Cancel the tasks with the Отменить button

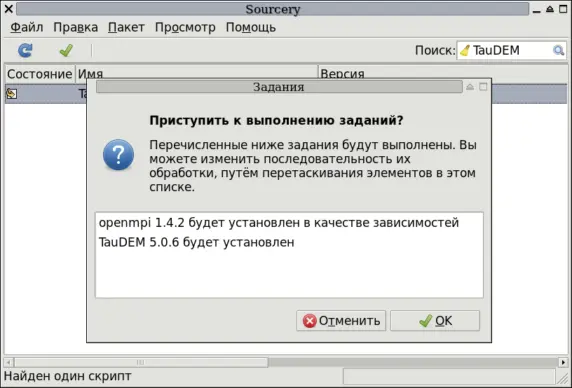pos(341,321)
